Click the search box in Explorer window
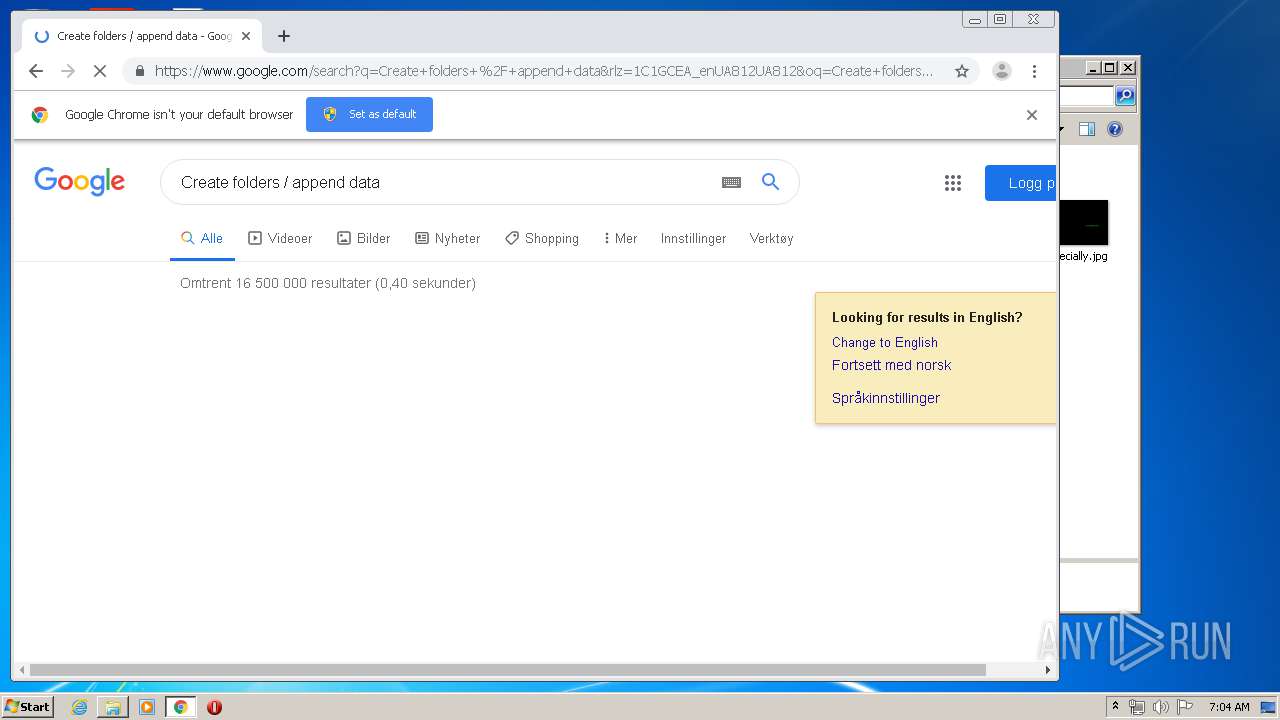Viewport: 1280px width, 720px height. [1087, 96]
